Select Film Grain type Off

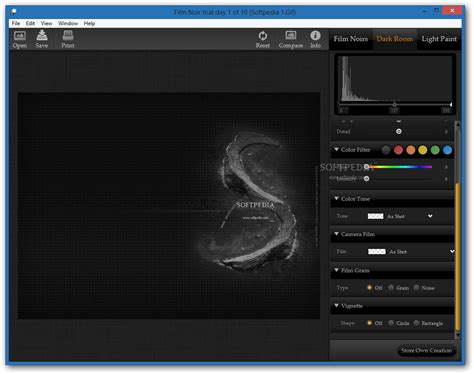point(369,287)
